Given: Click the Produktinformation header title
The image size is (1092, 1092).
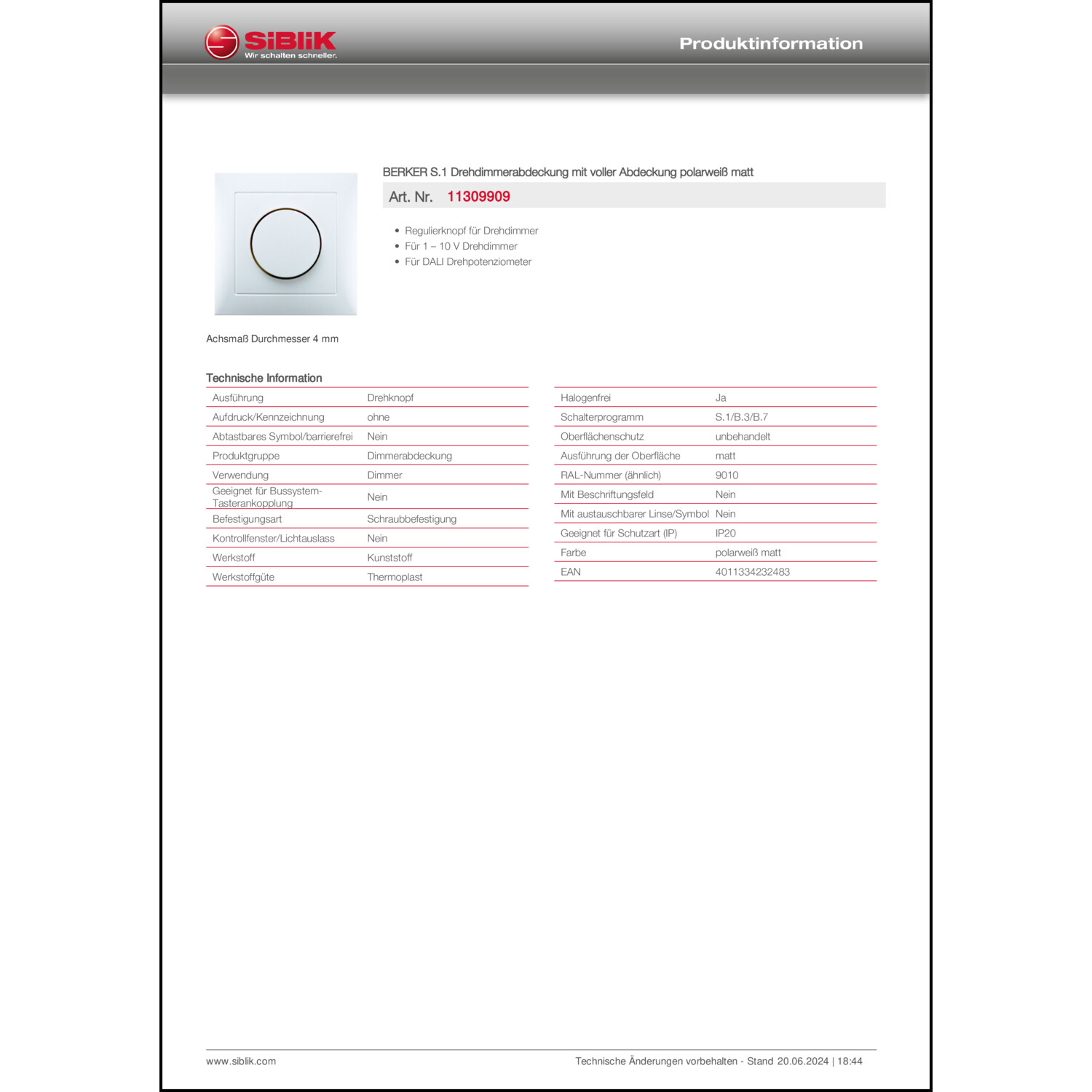Looking at the screenshot, I should click(771, 44).
